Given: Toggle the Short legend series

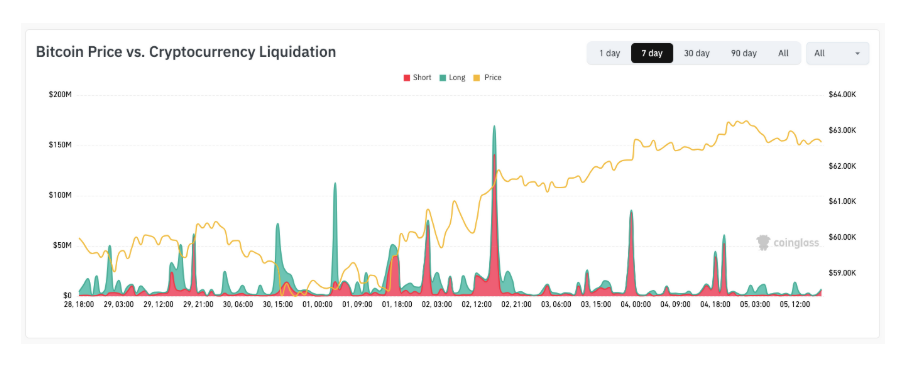Looking at the screenshot, I should point(418,77).
